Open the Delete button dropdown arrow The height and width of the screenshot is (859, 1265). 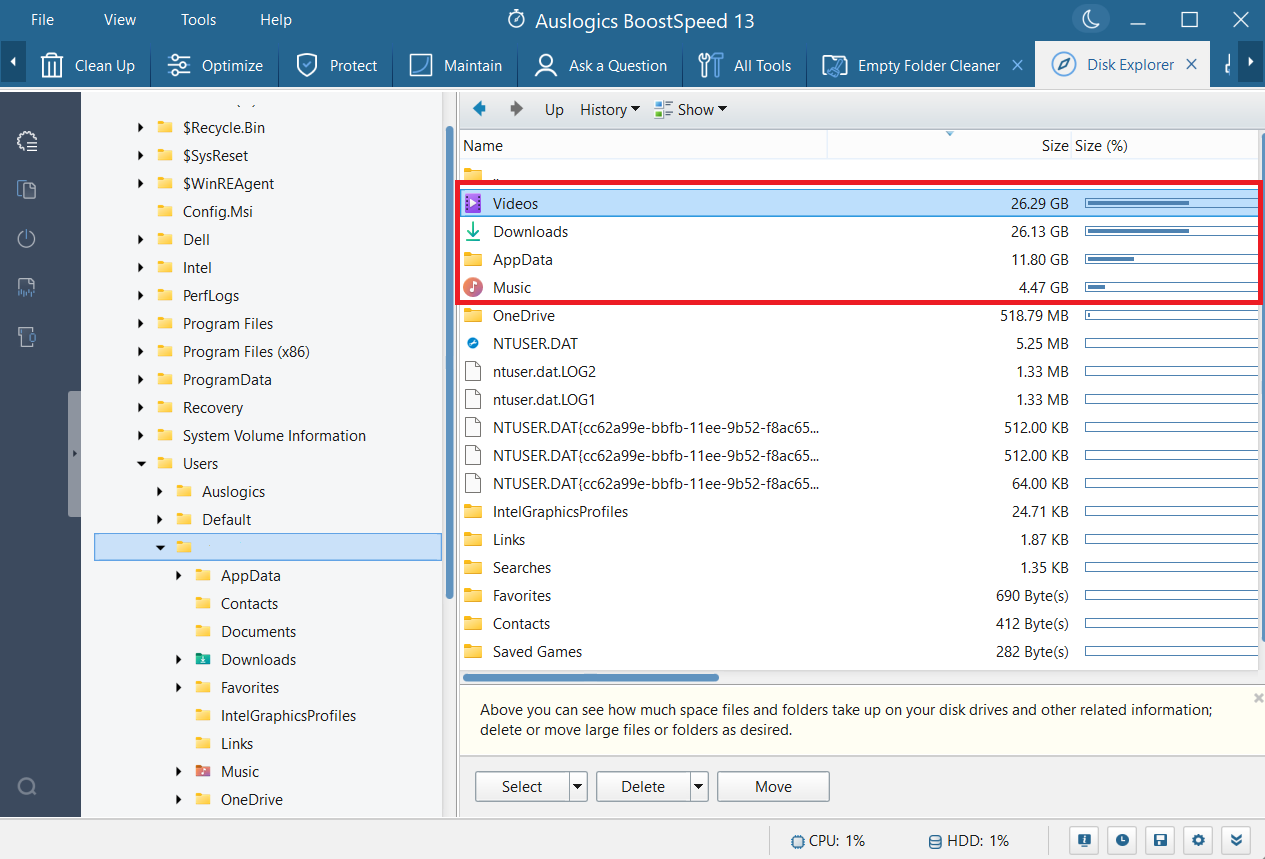point(699,787)
